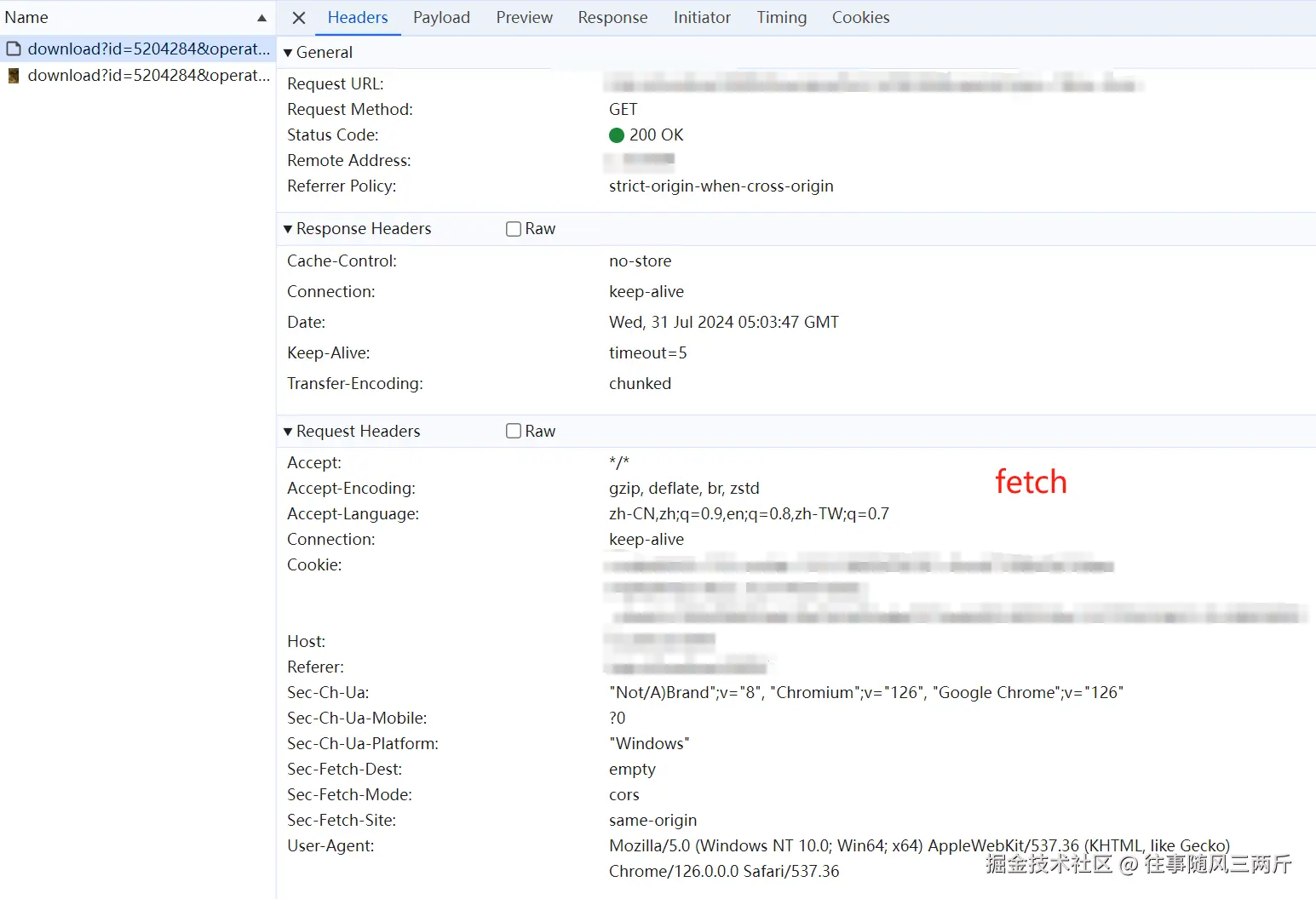Open the Timing tab
Screen dimensions: 1316x899
click(x=781, y=17)
